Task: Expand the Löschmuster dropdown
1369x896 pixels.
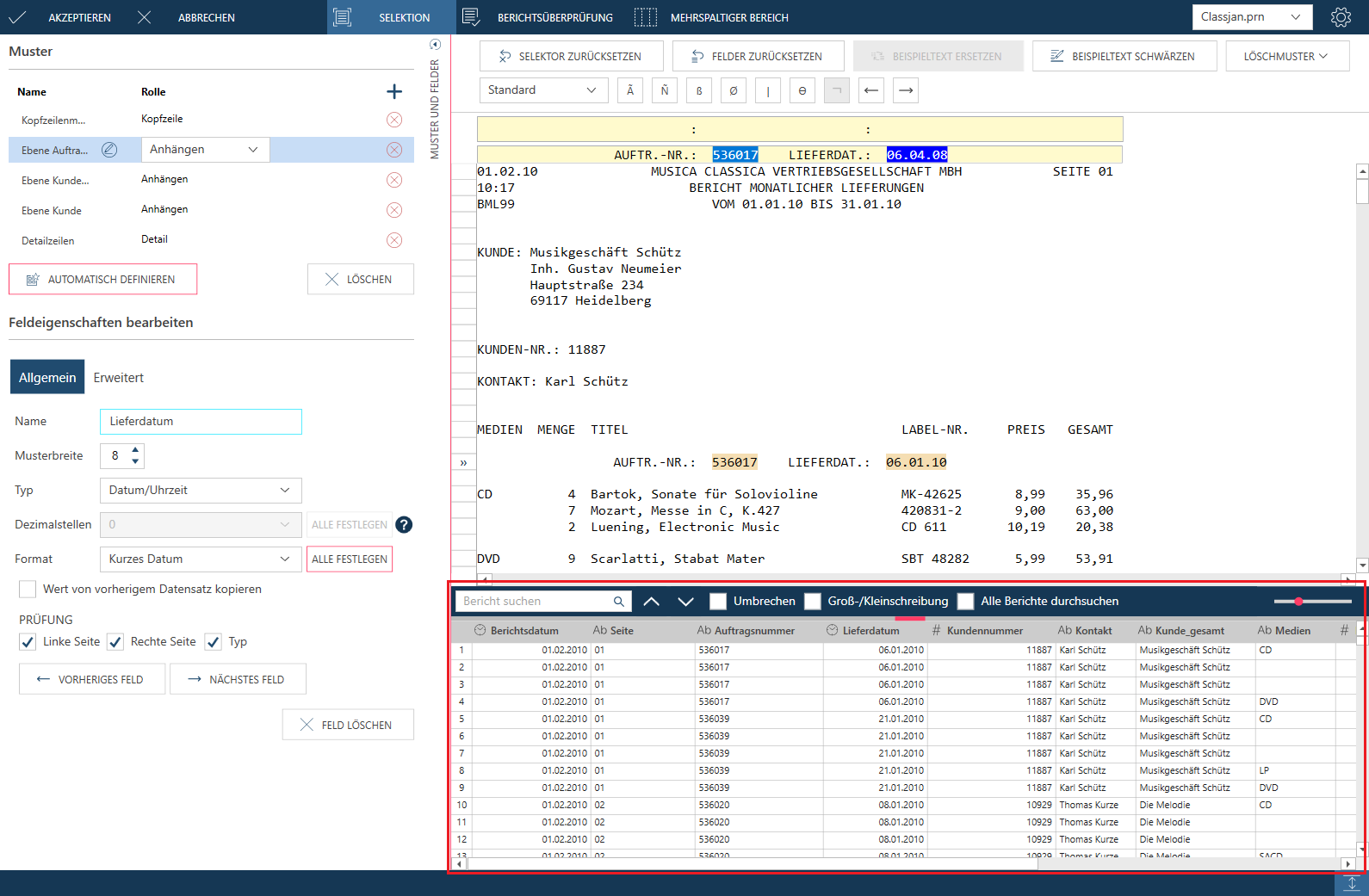Action: (1286, 57)
